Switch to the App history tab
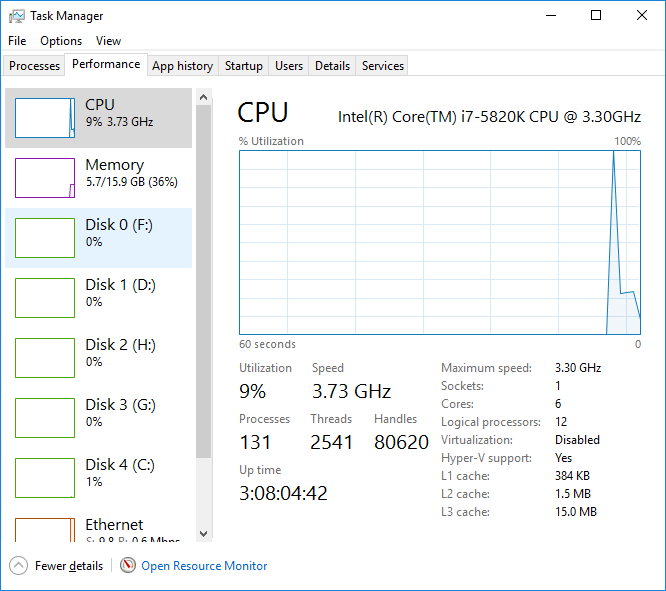 (183, 66)
